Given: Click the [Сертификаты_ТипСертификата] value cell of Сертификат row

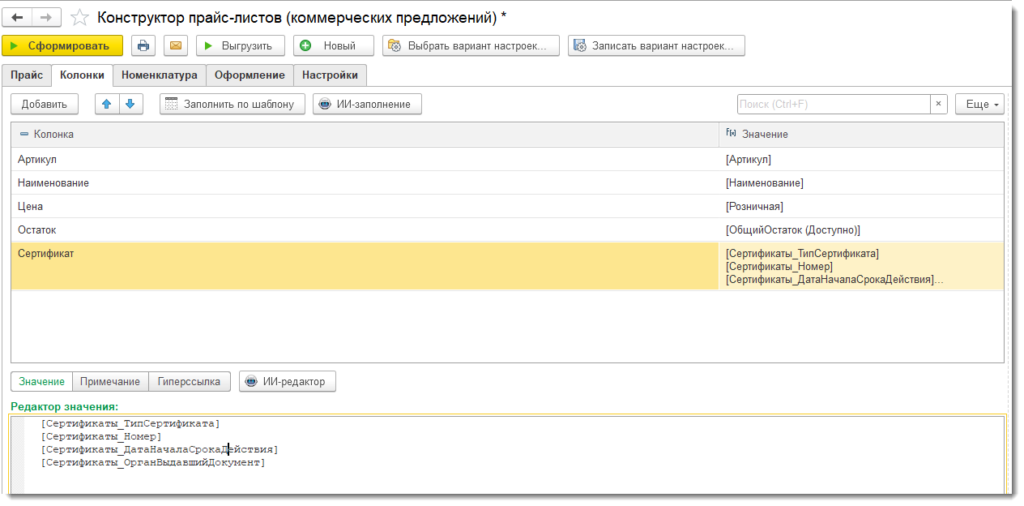Looking at the screenshot, I should [x=861, y=266].
